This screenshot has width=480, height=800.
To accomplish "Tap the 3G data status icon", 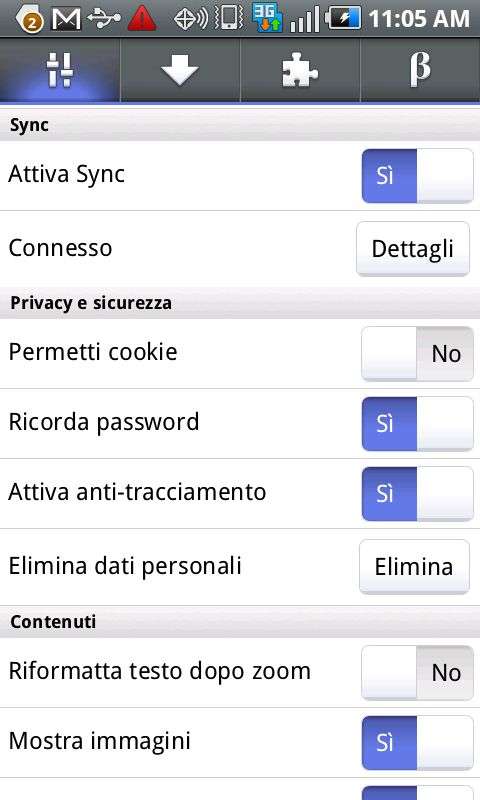I will pos(267,18).
